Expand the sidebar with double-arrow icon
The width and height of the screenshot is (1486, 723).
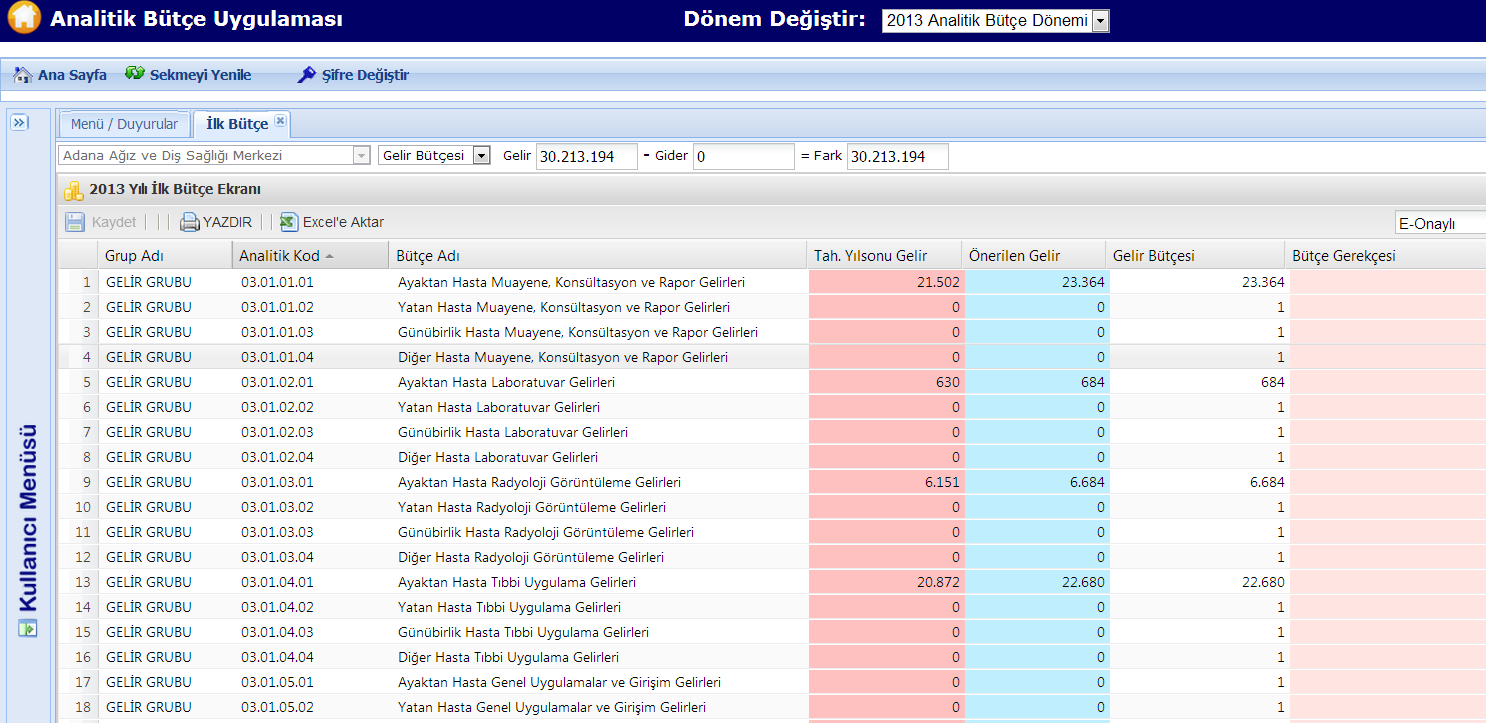click(19, 122)
